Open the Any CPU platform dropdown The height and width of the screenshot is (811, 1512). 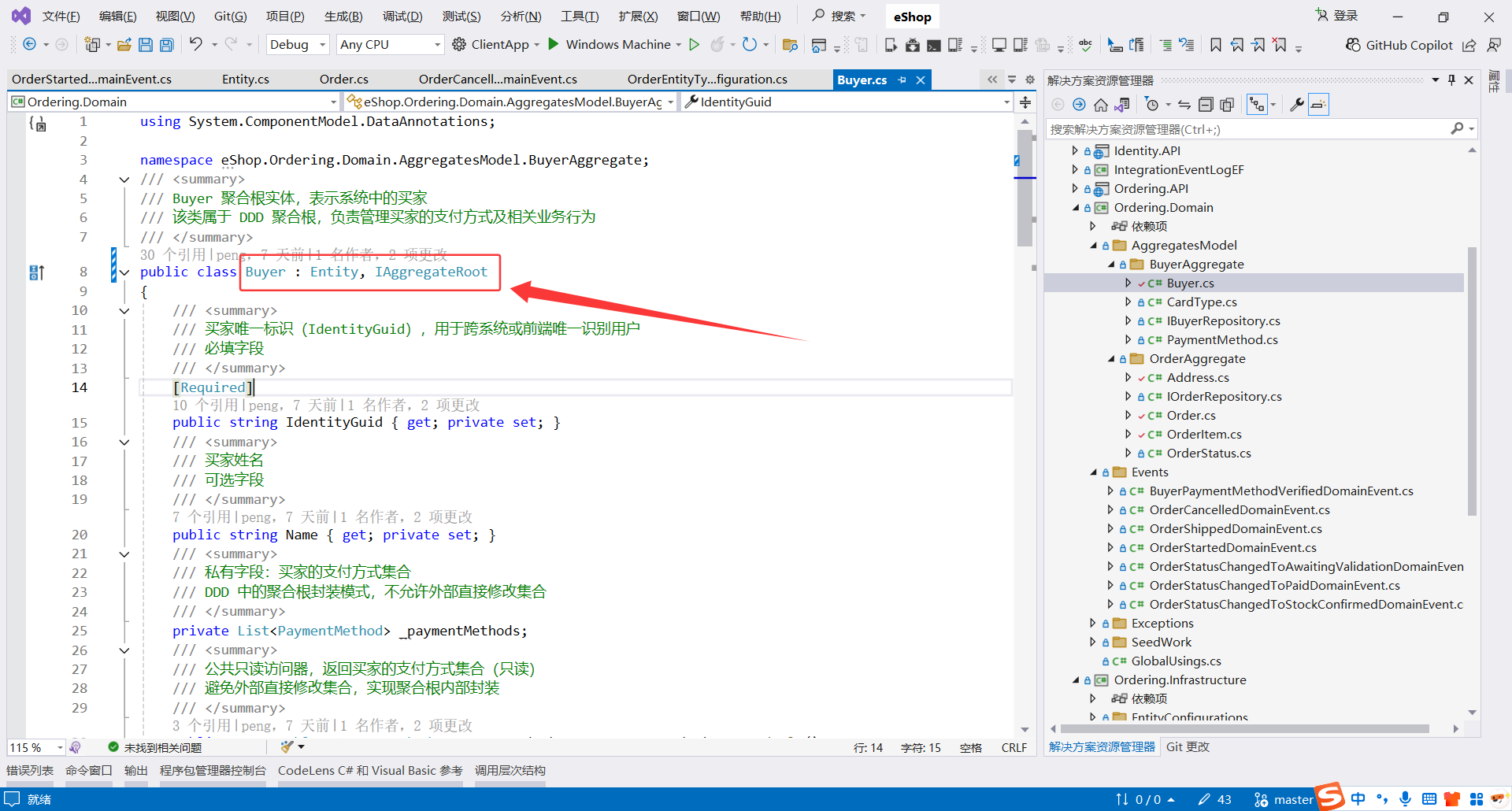(390, 45)
